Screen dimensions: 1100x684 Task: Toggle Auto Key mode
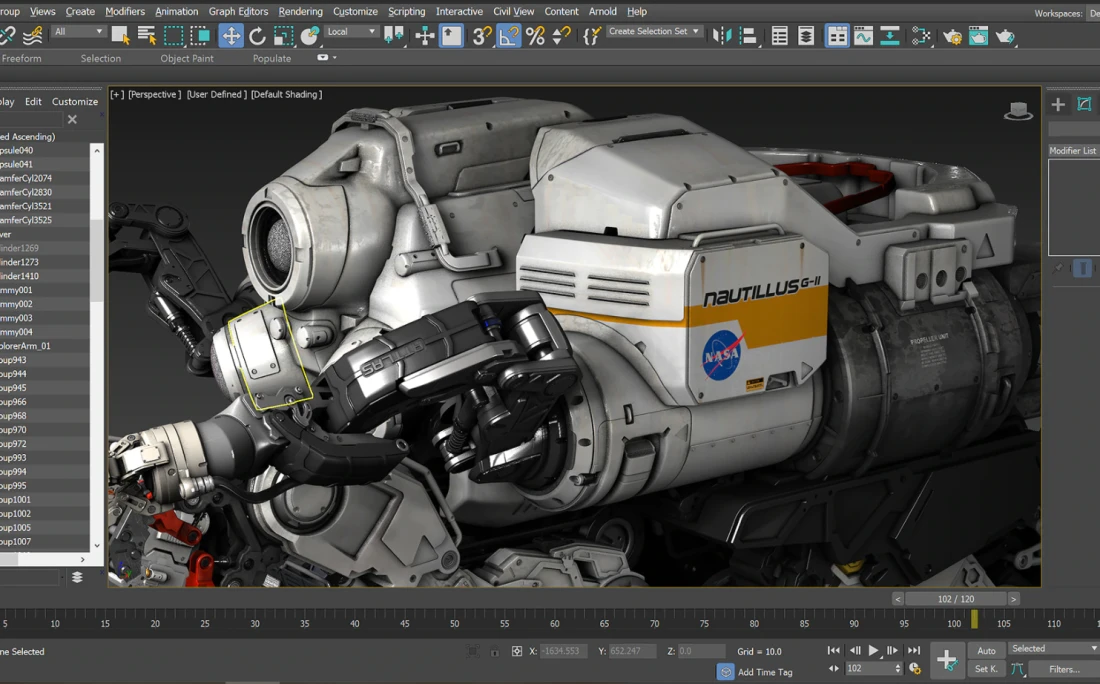(986, 650)
